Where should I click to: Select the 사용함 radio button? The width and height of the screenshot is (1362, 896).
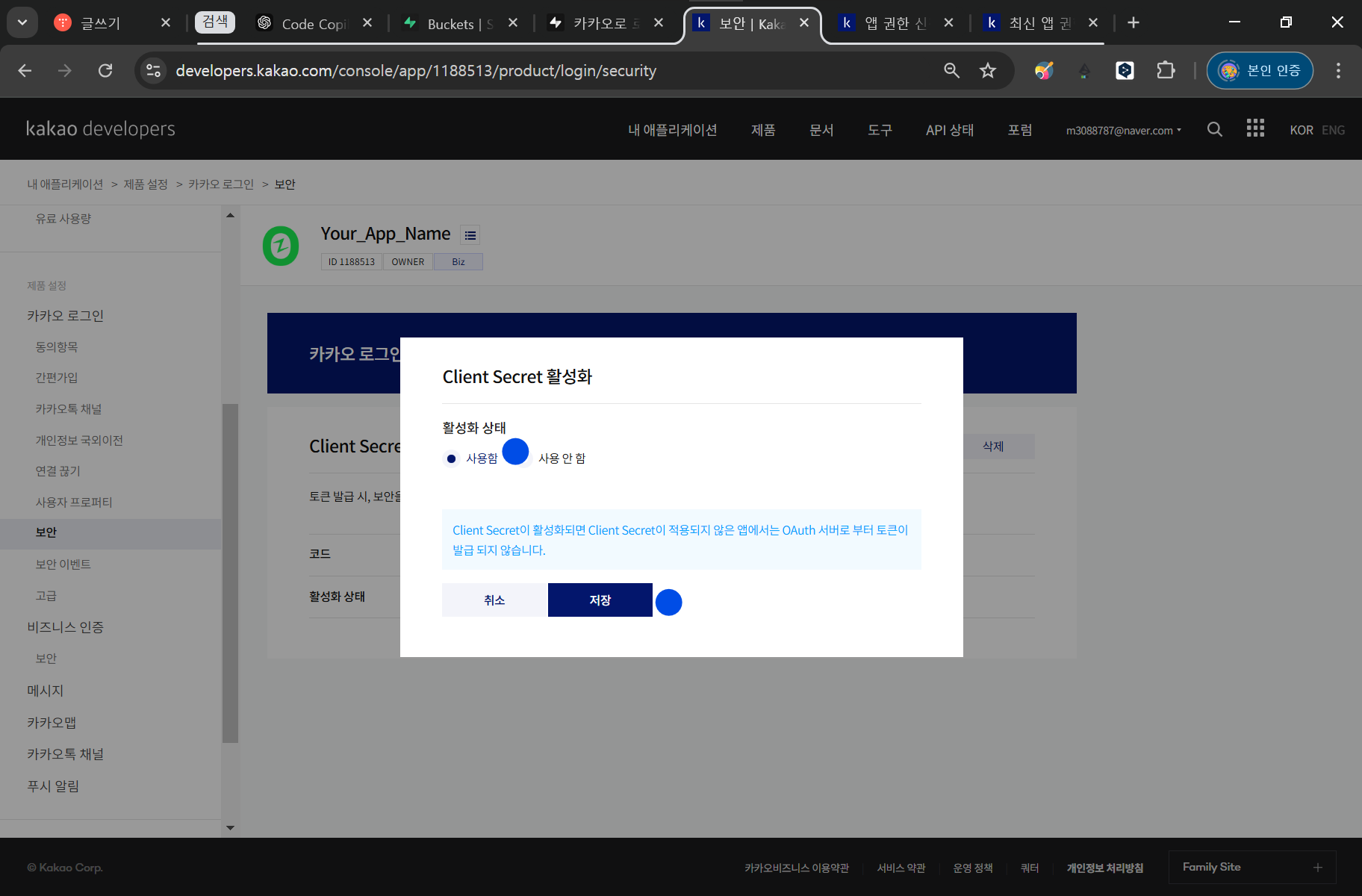pyautogui.click(x=451, y=458)
